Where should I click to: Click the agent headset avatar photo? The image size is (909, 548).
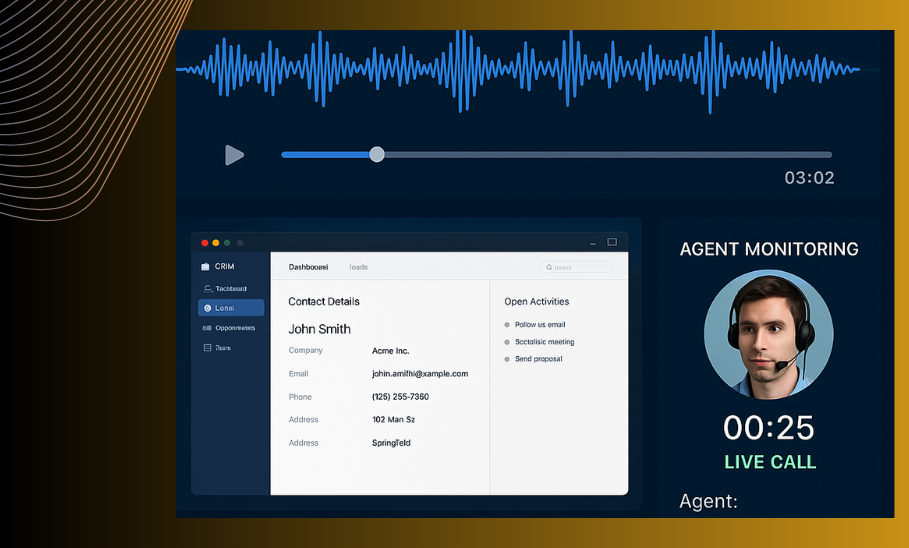coord(768,334)
